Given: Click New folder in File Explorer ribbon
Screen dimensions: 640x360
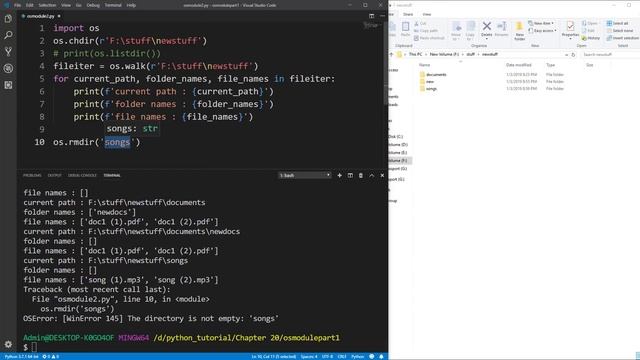Looking at the screenshot, I should [x=519, y=31].
